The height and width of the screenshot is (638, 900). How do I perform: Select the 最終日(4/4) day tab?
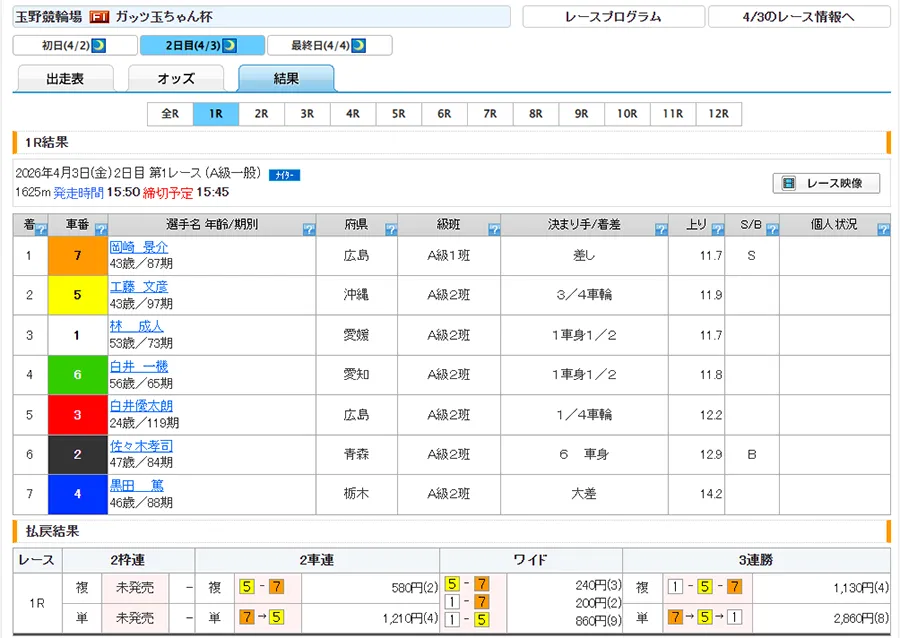(x=328, y=46)
